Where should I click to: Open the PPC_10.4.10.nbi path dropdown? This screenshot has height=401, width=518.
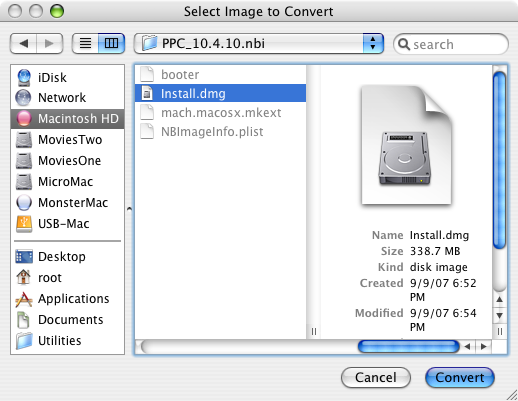259,43
